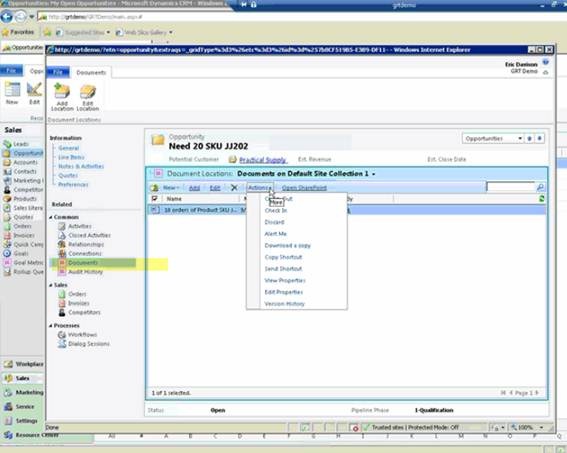This screenshot has height=453, width=567.
Task: Click the Edit Location ribbon icon
Action: tap(88, 97)
